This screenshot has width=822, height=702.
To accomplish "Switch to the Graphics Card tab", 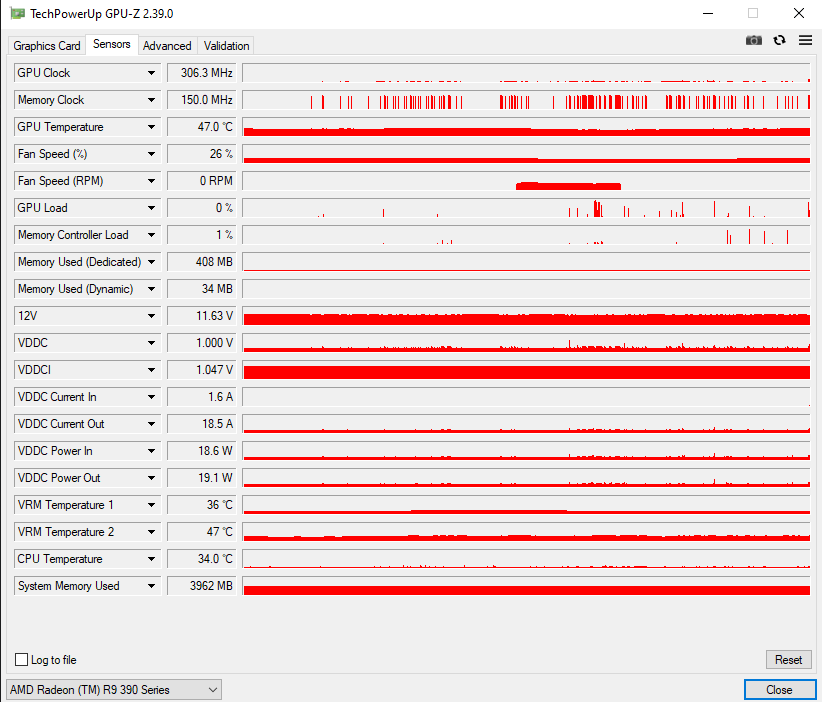I will (x=47, y=46).
